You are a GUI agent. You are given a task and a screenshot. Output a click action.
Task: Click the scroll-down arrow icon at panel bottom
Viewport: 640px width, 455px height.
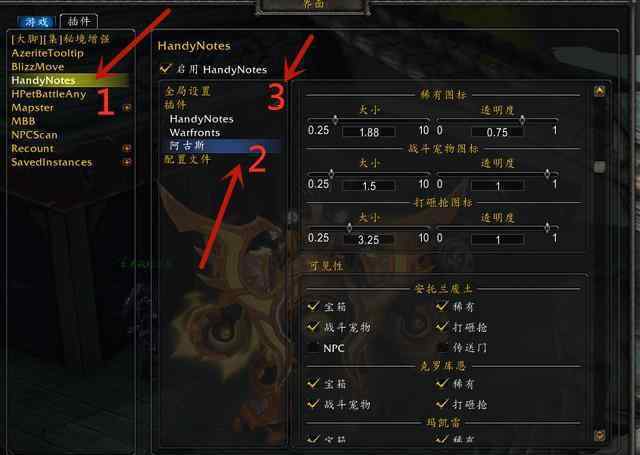(x=599, y=435)
